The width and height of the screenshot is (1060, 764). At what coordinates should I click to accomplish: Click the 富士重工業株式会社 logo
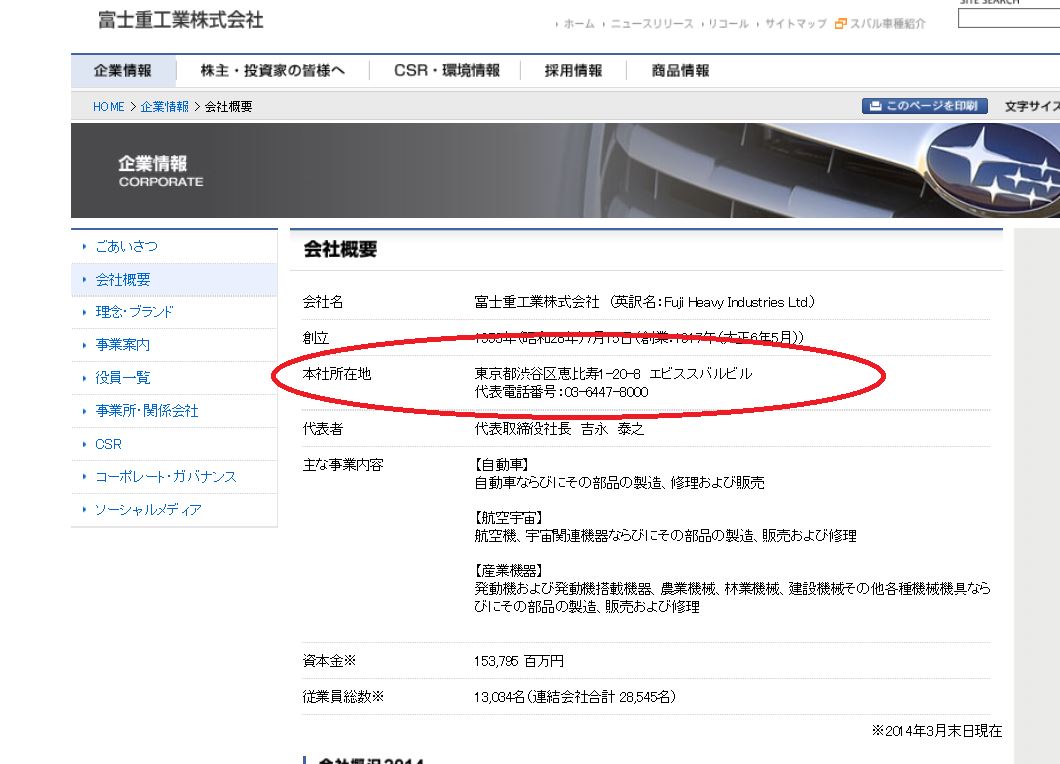pyautogui.click(x=180, y=20)
